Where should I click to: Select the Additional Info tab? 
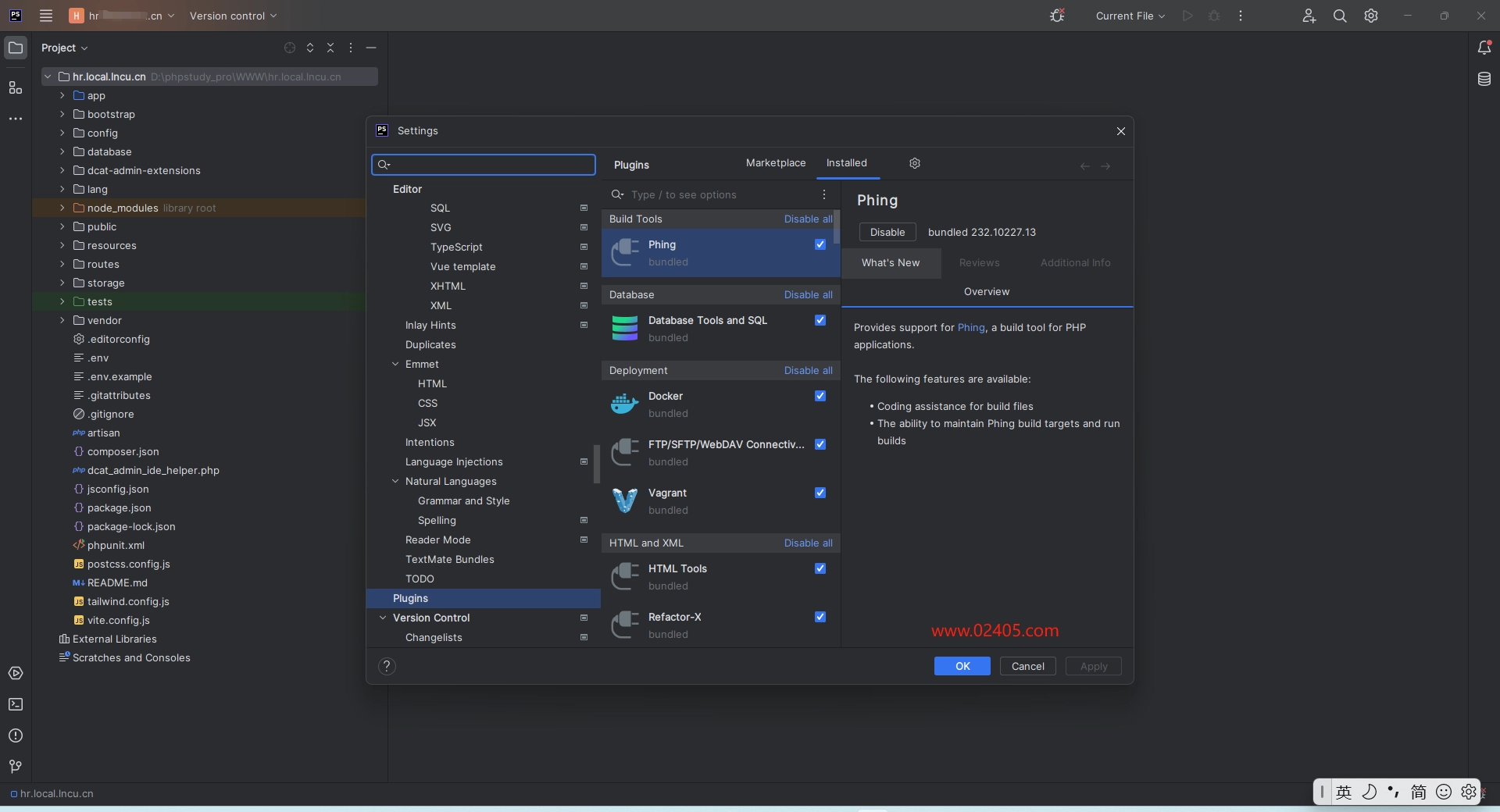(1075, 263)
